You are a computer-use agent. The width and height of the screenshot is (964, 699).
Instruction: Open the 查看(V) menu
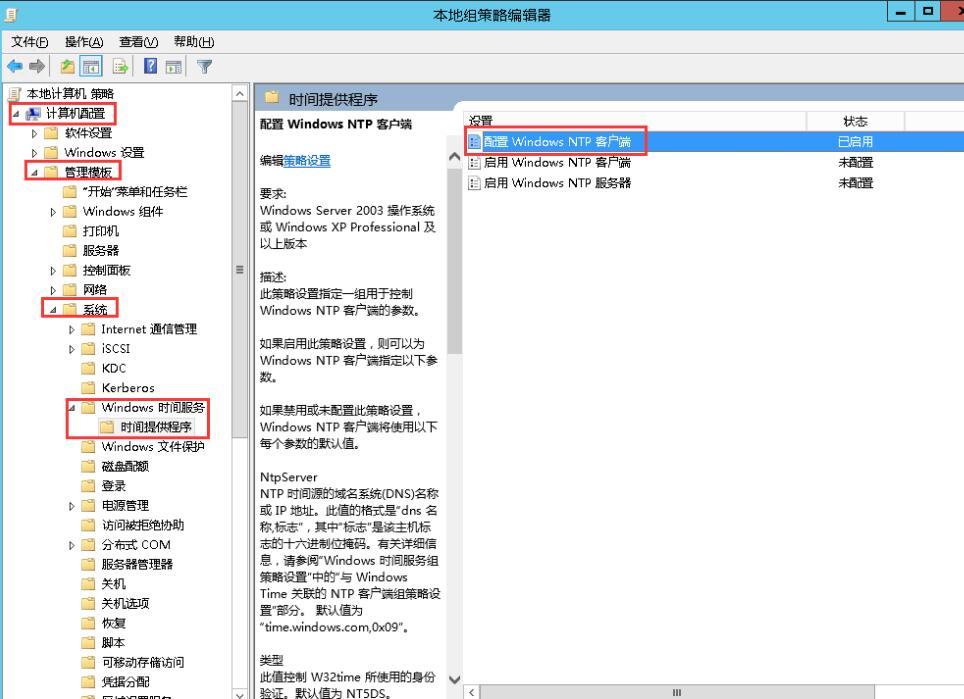coord(138,42)
